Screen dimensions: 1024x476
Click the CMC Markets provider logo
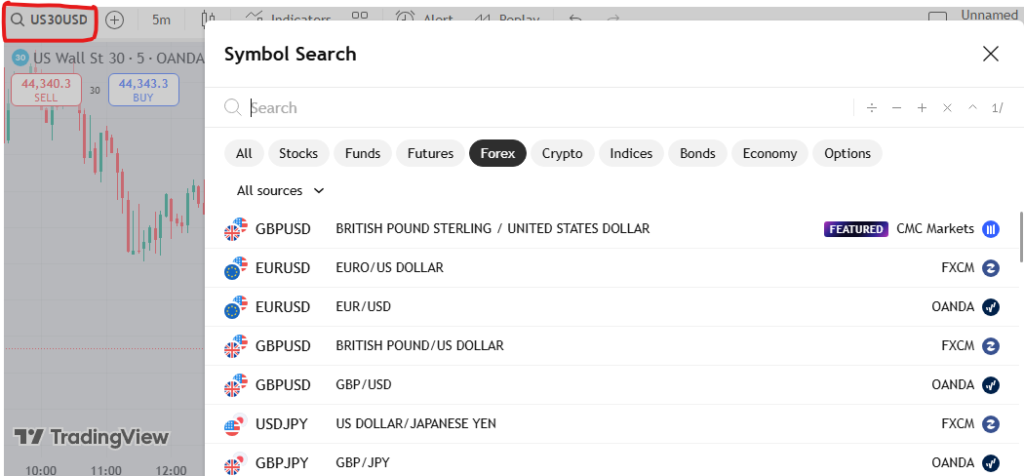tap(991, 229)
